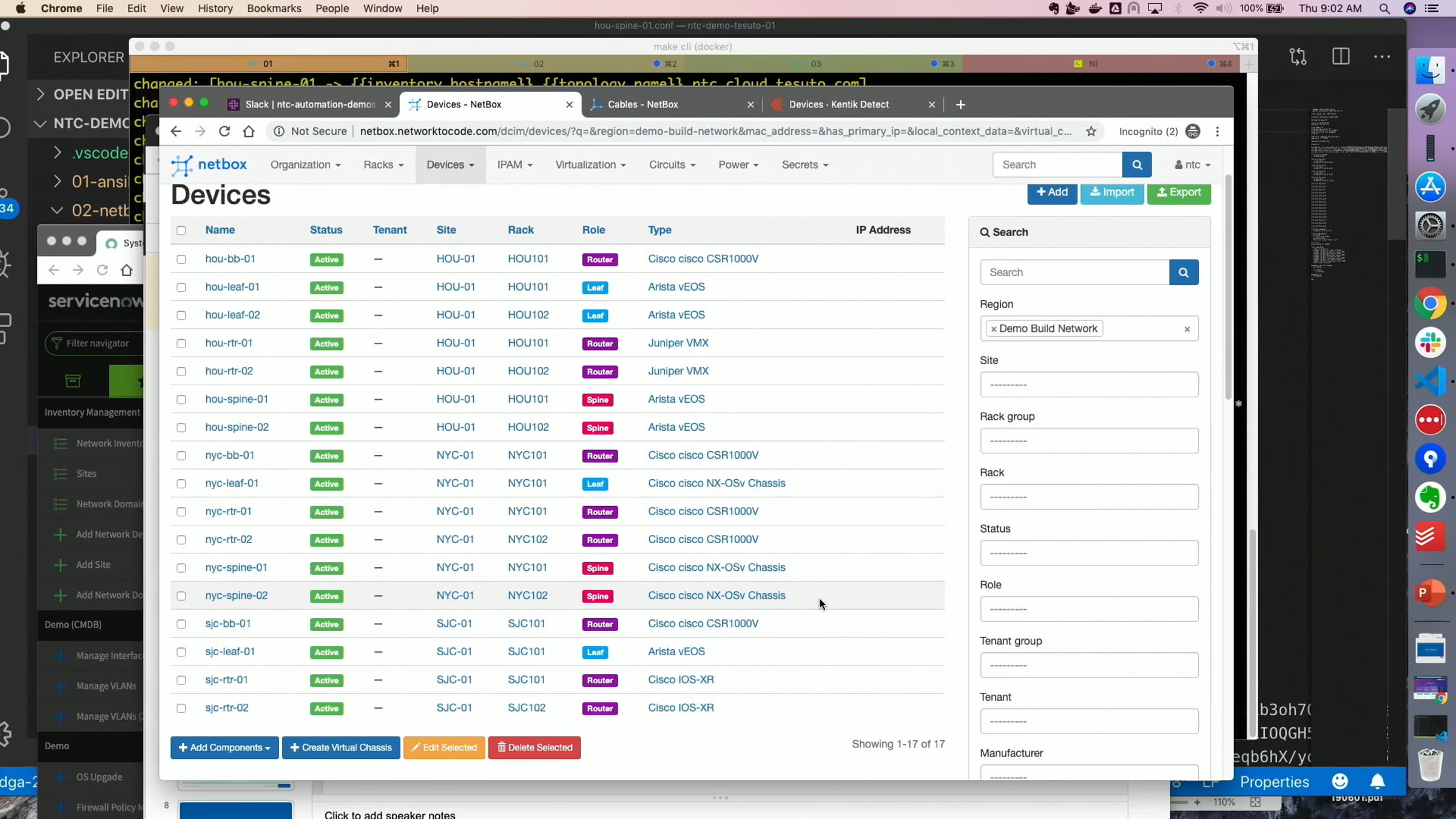Open the Role filter dropdown
The image size is (1456, 819).
(1089, 609)
